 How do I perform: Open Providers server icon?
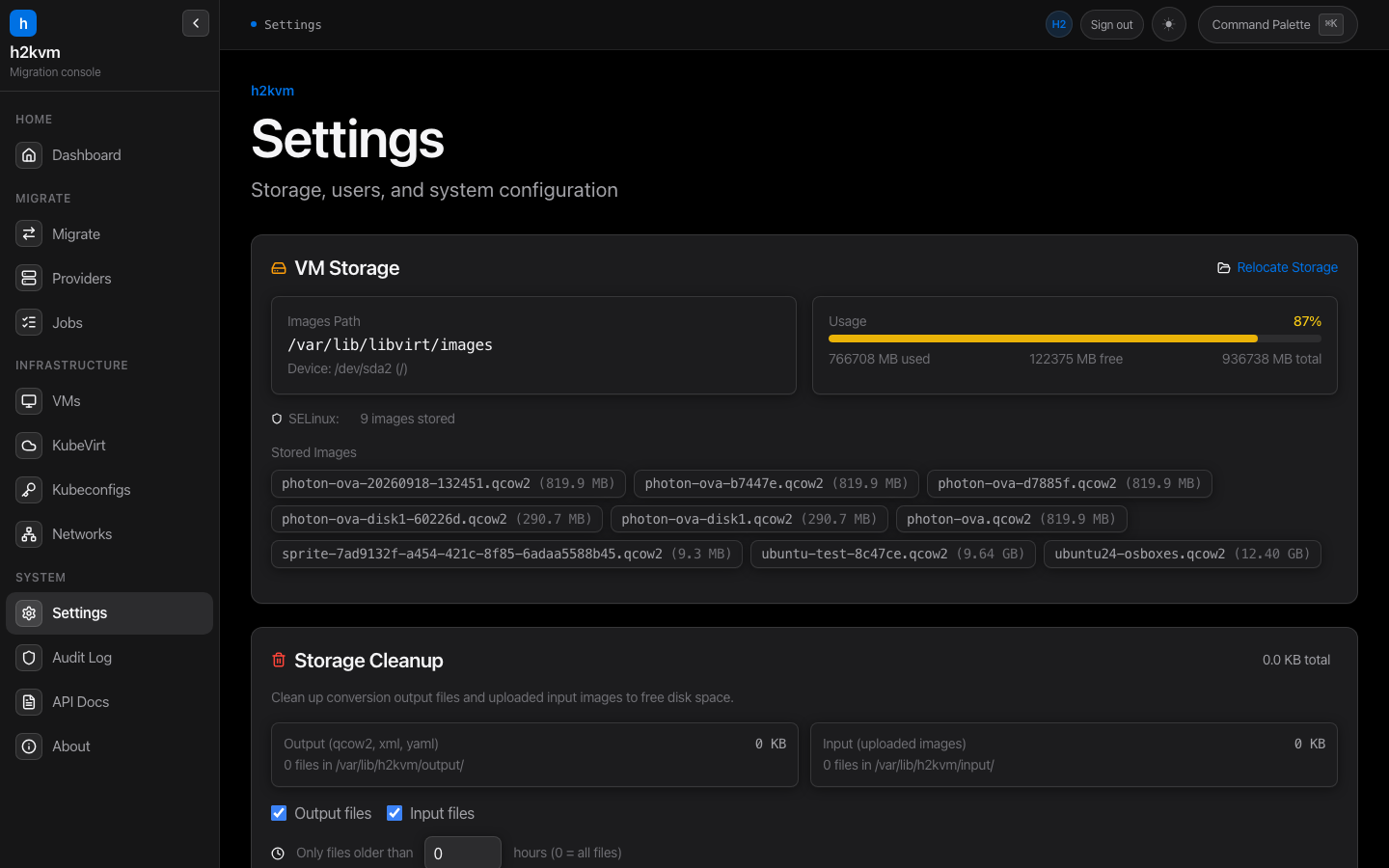click(29, 279)
